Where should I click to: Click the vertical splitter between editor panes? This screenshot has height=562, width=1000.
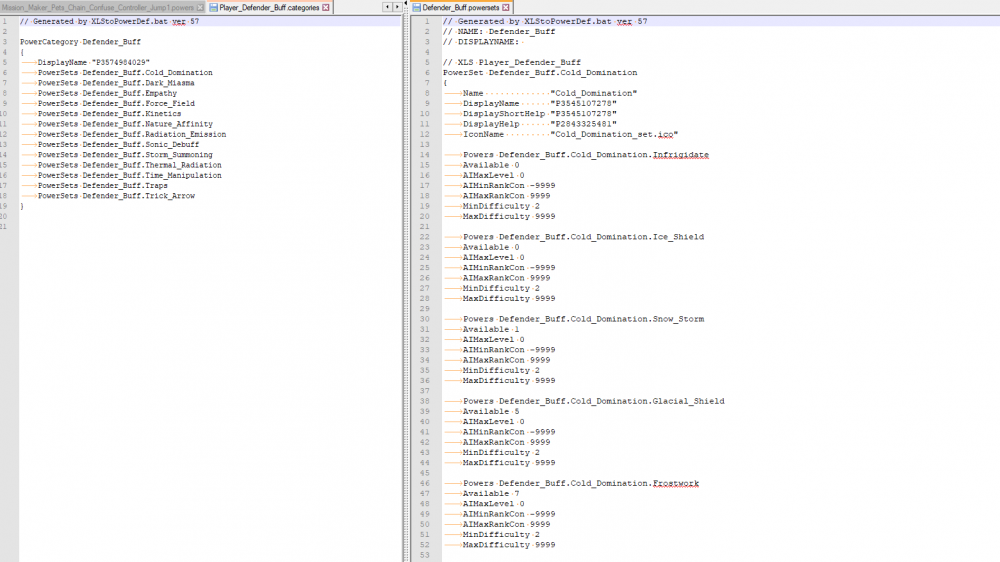click(x=407, y=280)
